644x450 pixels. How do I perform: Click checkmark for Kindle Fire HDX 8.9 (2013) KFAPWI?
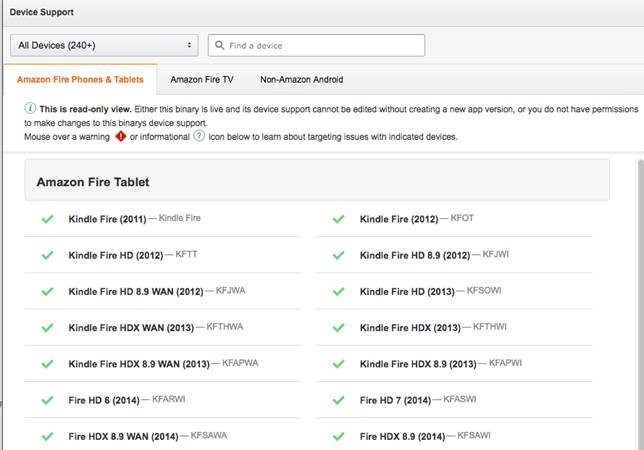coord(338,363)
